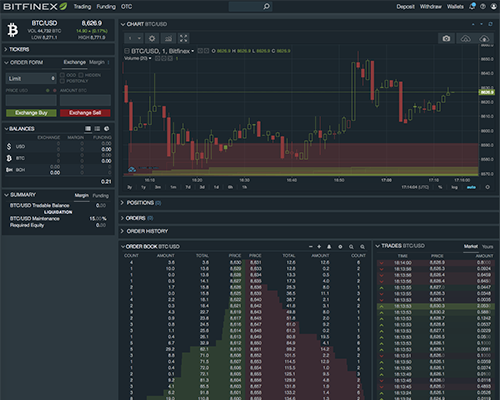Click chart panel refresh icon
This screenshot has width=500, height=400.
click(490, 24)
